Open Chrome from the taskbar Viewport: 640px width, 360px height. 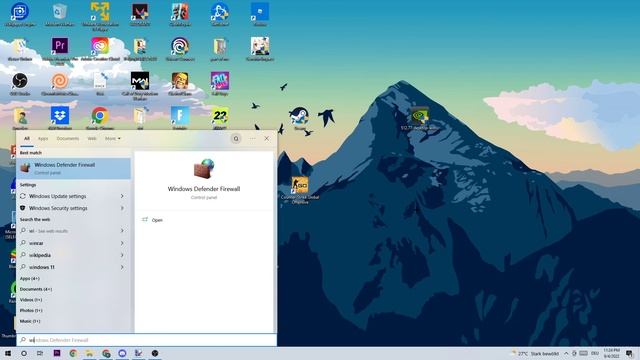pyautogui.click(x=73, y=353)
